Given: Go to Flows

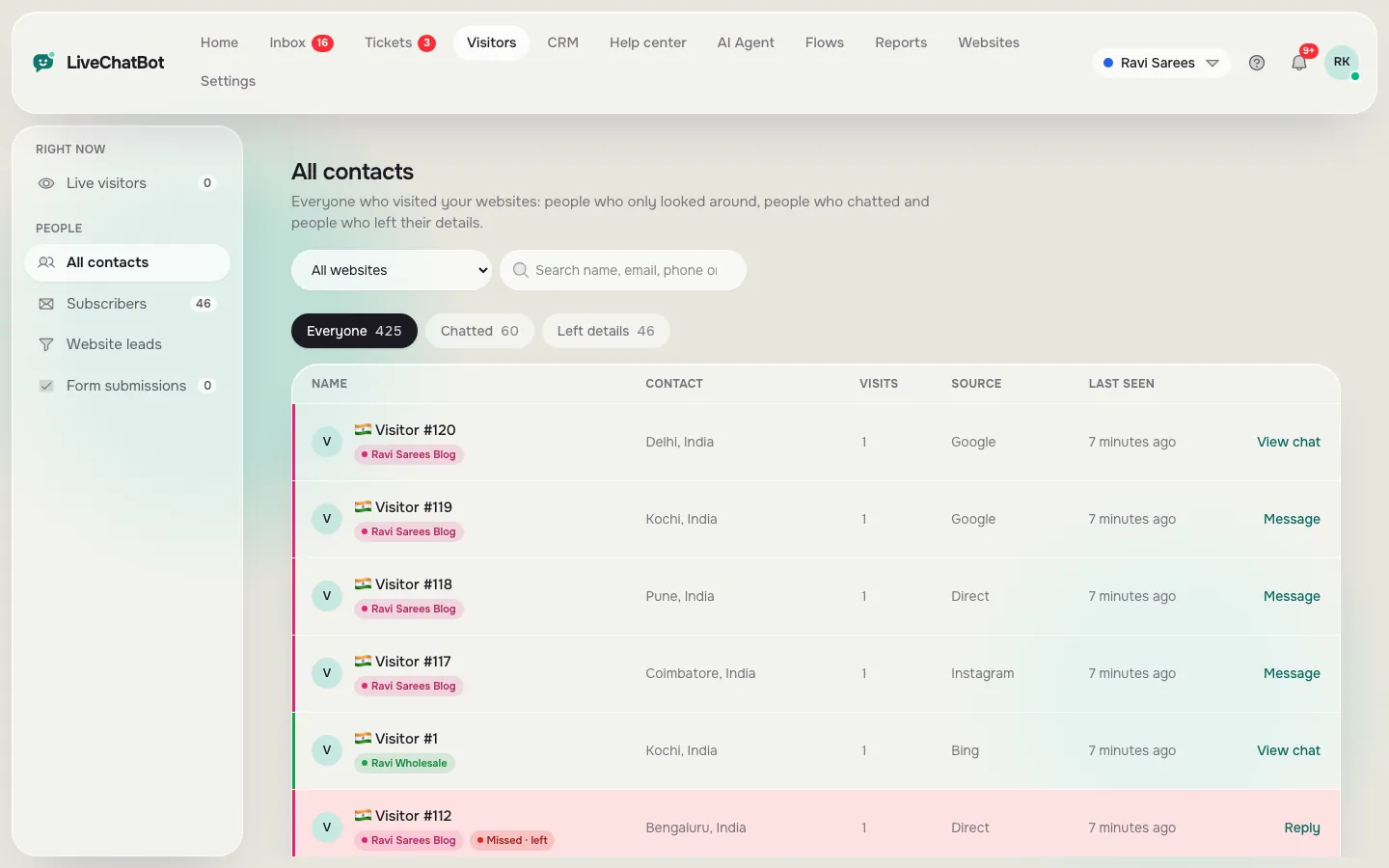Looking at the screenshot, I should [825, 42].
